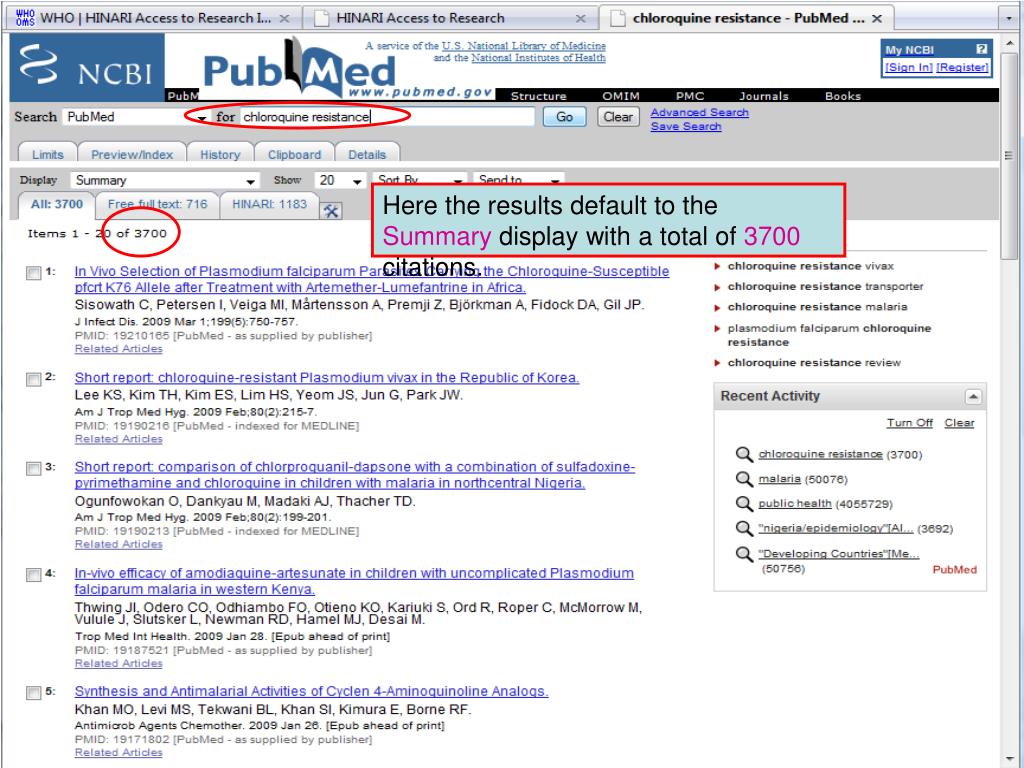Click the Register link
Screen dimensions: 1024x768
coord(962,67)
